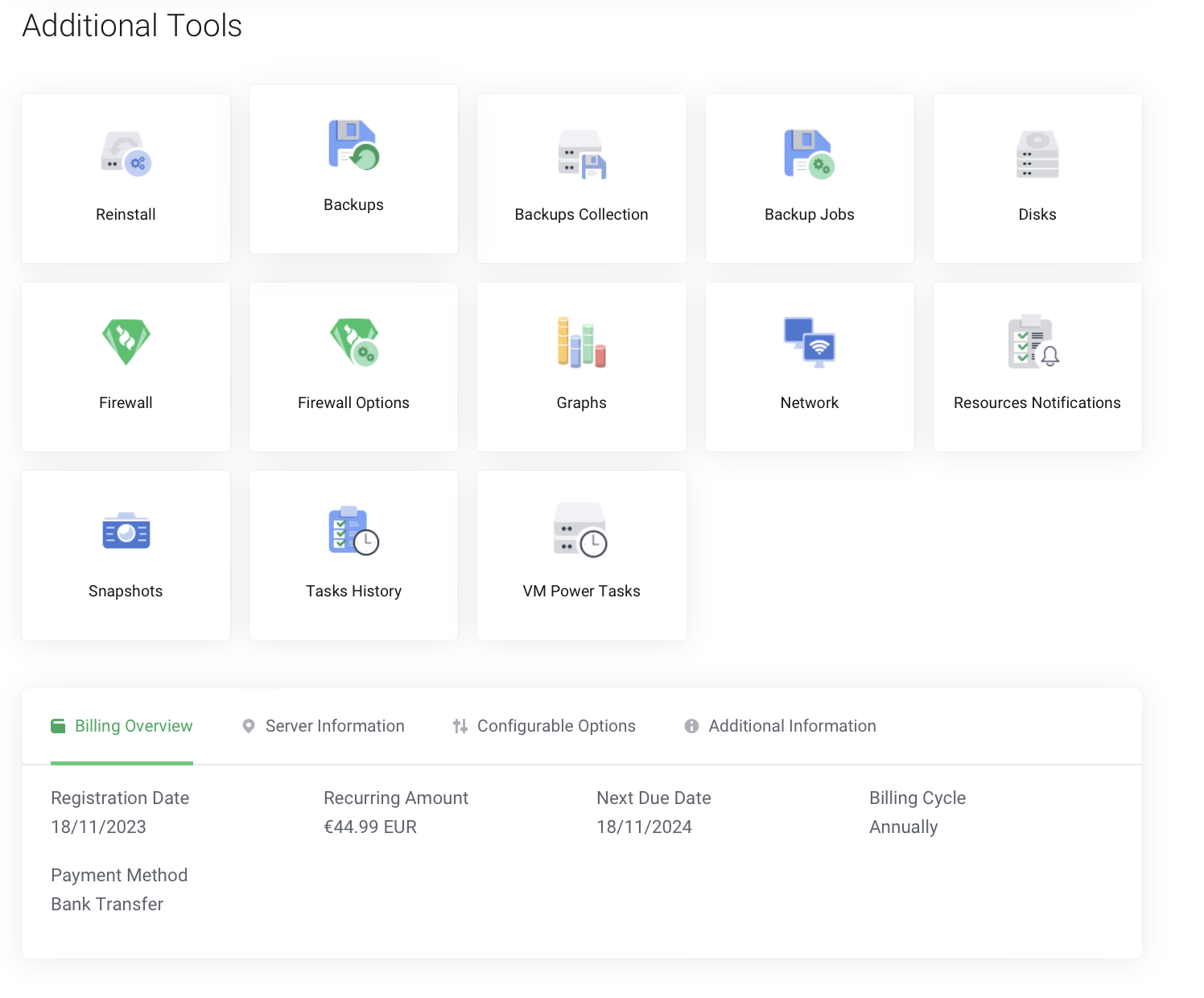Switch to the Server Information tab

pos(324,726)
